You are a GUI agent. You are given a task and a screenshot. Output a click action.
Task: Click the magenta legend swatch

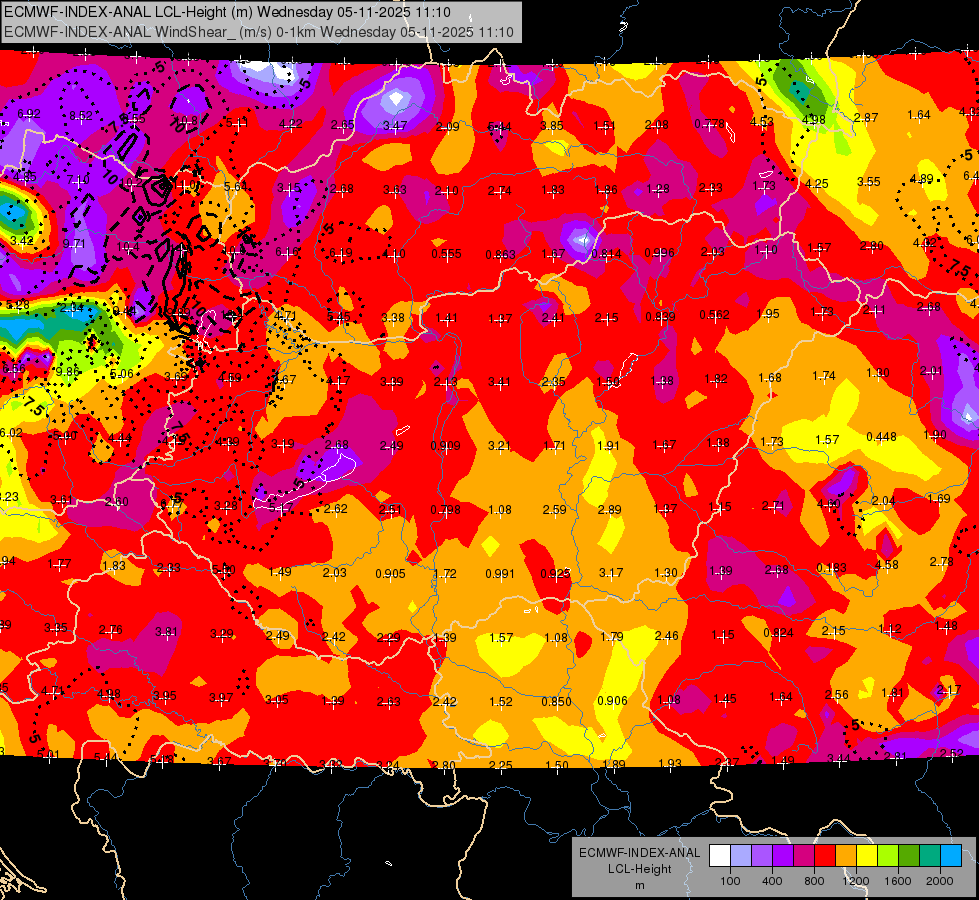(x=804, y=856)
